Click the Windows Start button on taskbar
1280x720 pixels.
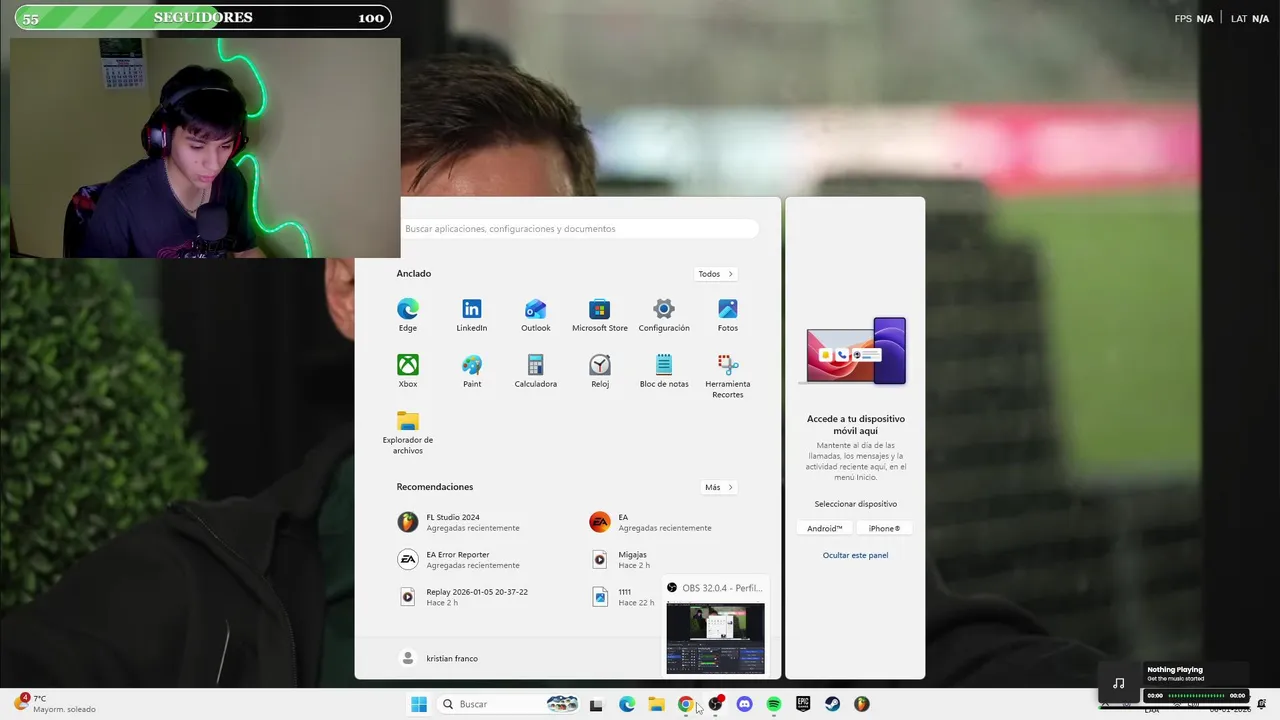click(419, 704)
